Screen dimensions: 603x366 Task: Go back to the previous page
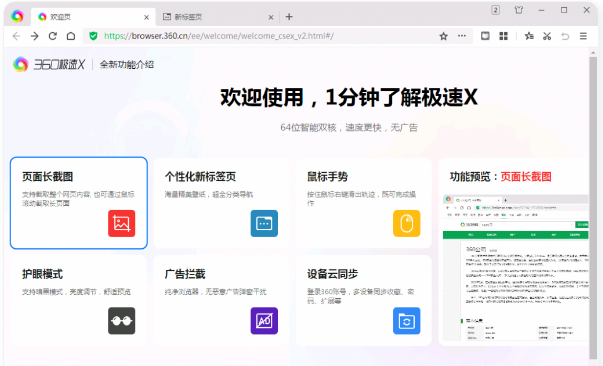16,36
